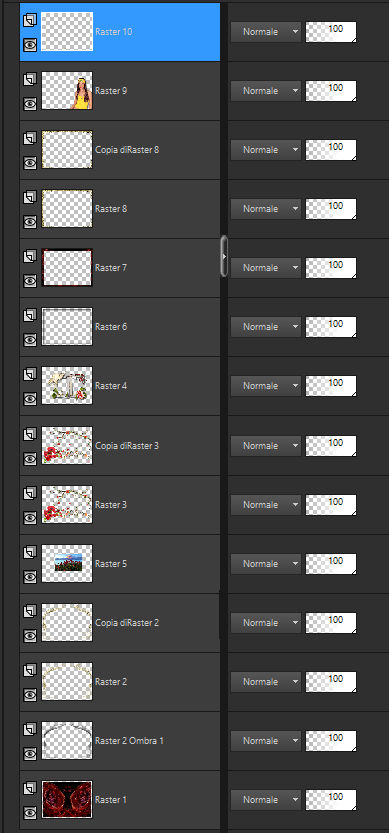Adjust opacity slider of Raster 9 layer
Image resolution: width=389 pixels, height=833 pixels.
[331, 91]
